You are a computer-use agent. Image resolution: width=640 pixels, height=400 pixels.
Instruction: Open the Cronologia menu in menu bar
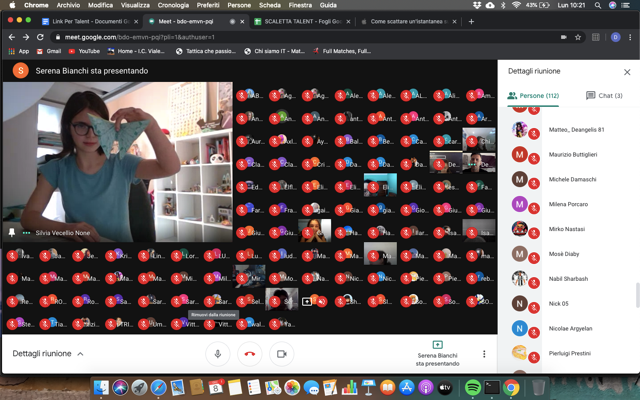tap(173, 5)
